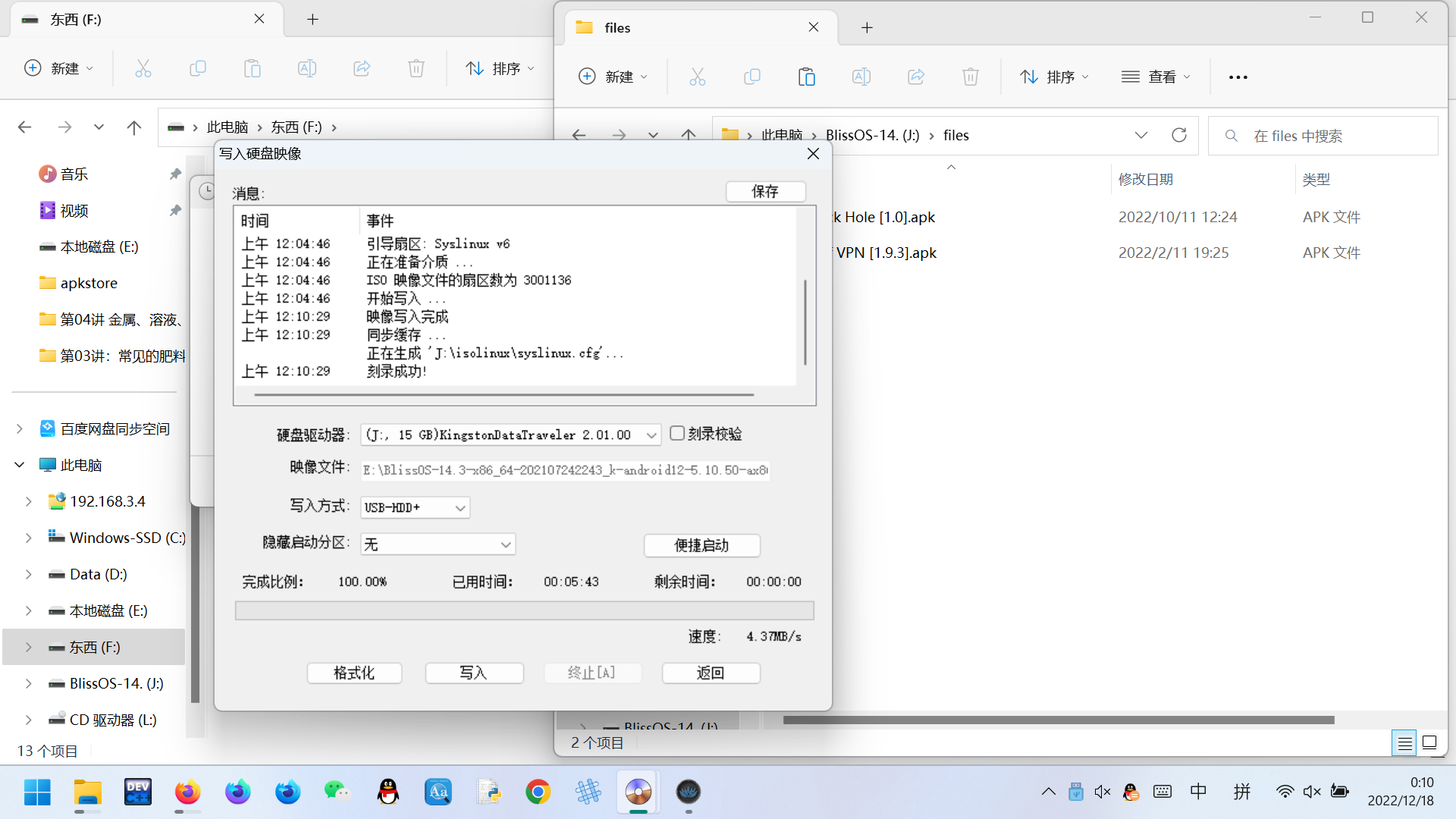
Task: Click the up-arrow navigation icon in F: window
Action: click(134, 127)
